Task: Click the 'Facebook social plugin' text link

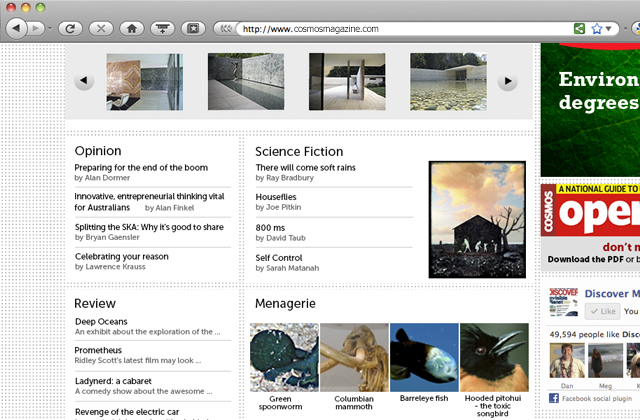Action: coord(597,399)
